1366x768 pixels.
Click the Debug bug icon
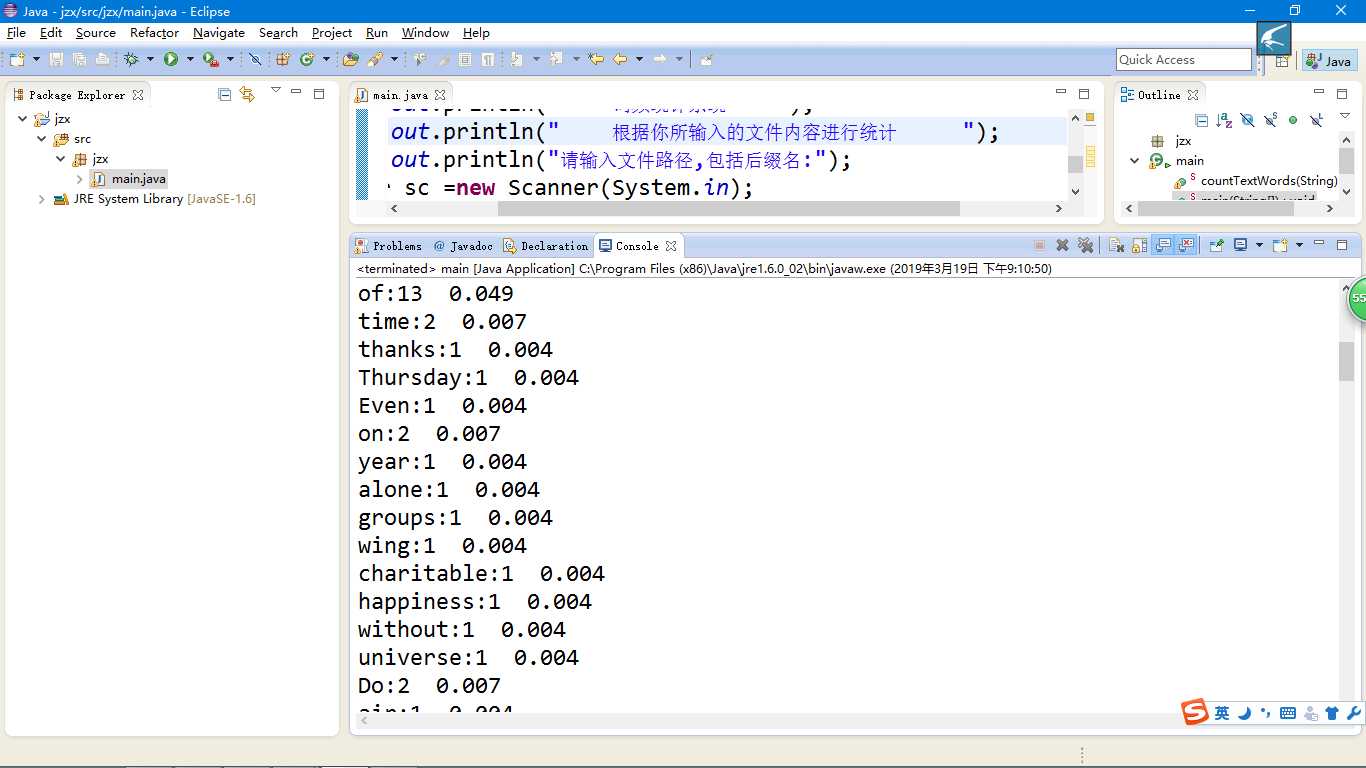pos(130,60)
